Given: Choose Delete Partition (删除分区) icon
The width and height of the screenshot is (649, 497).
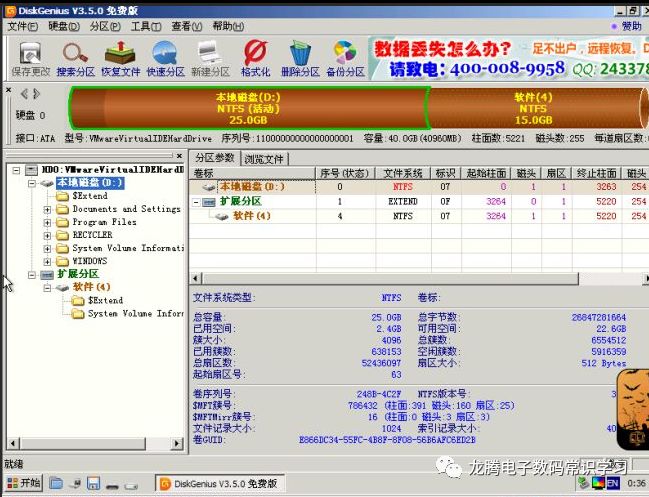Looking at the screenshot, I should click(300, 58).
